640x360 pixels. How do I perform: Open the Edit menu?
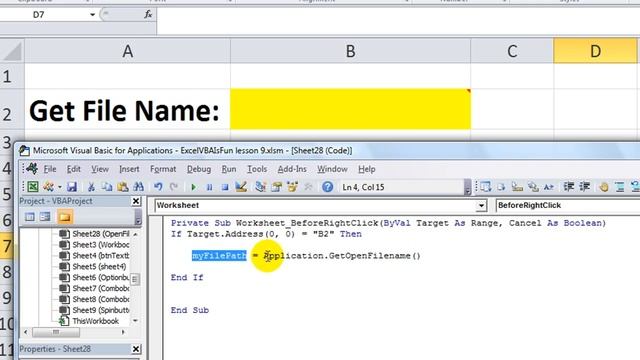point(73,169)
